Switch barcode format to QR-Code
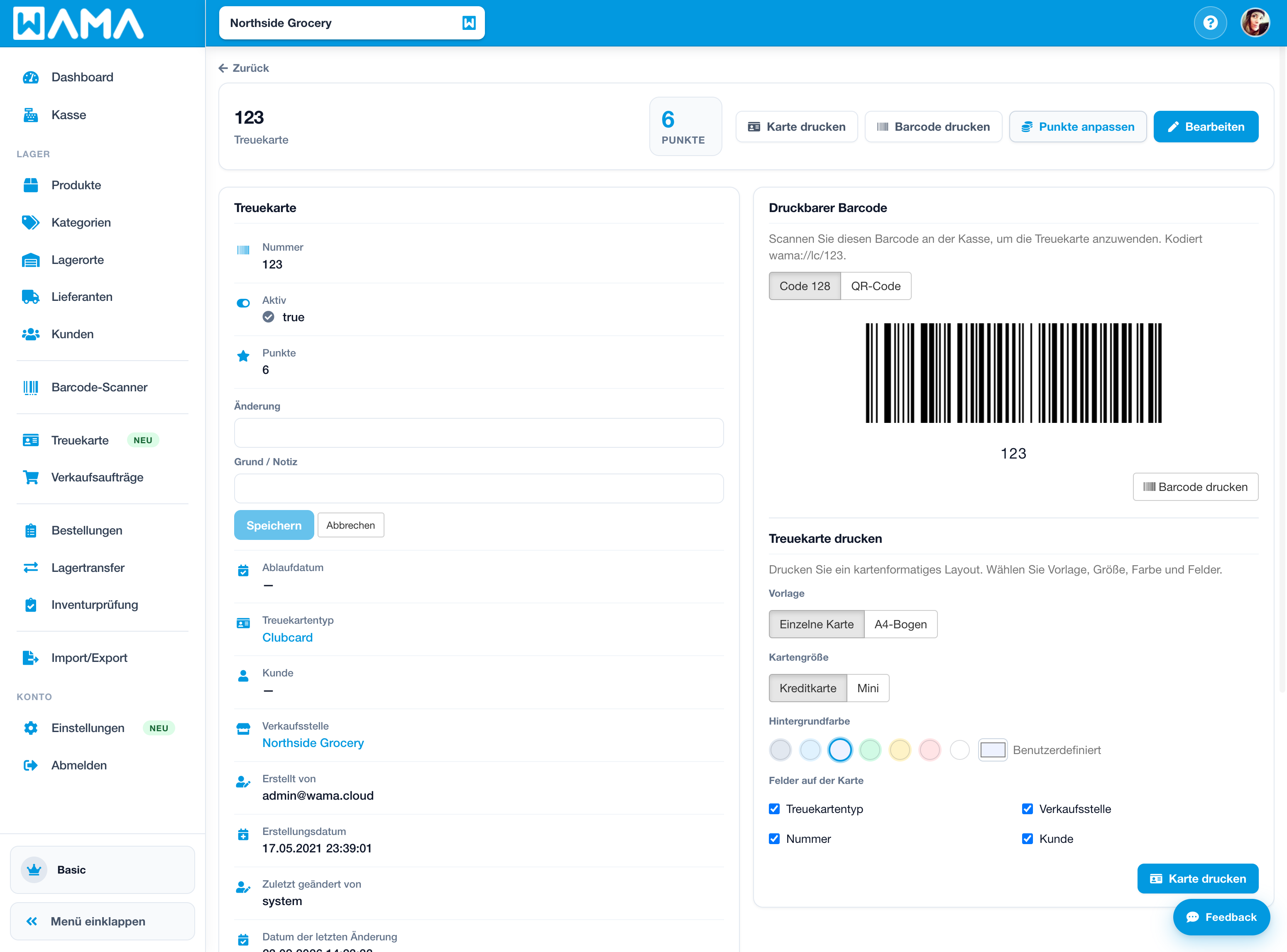The height and width of the screenshot is (952, 1287). point(876,286)
